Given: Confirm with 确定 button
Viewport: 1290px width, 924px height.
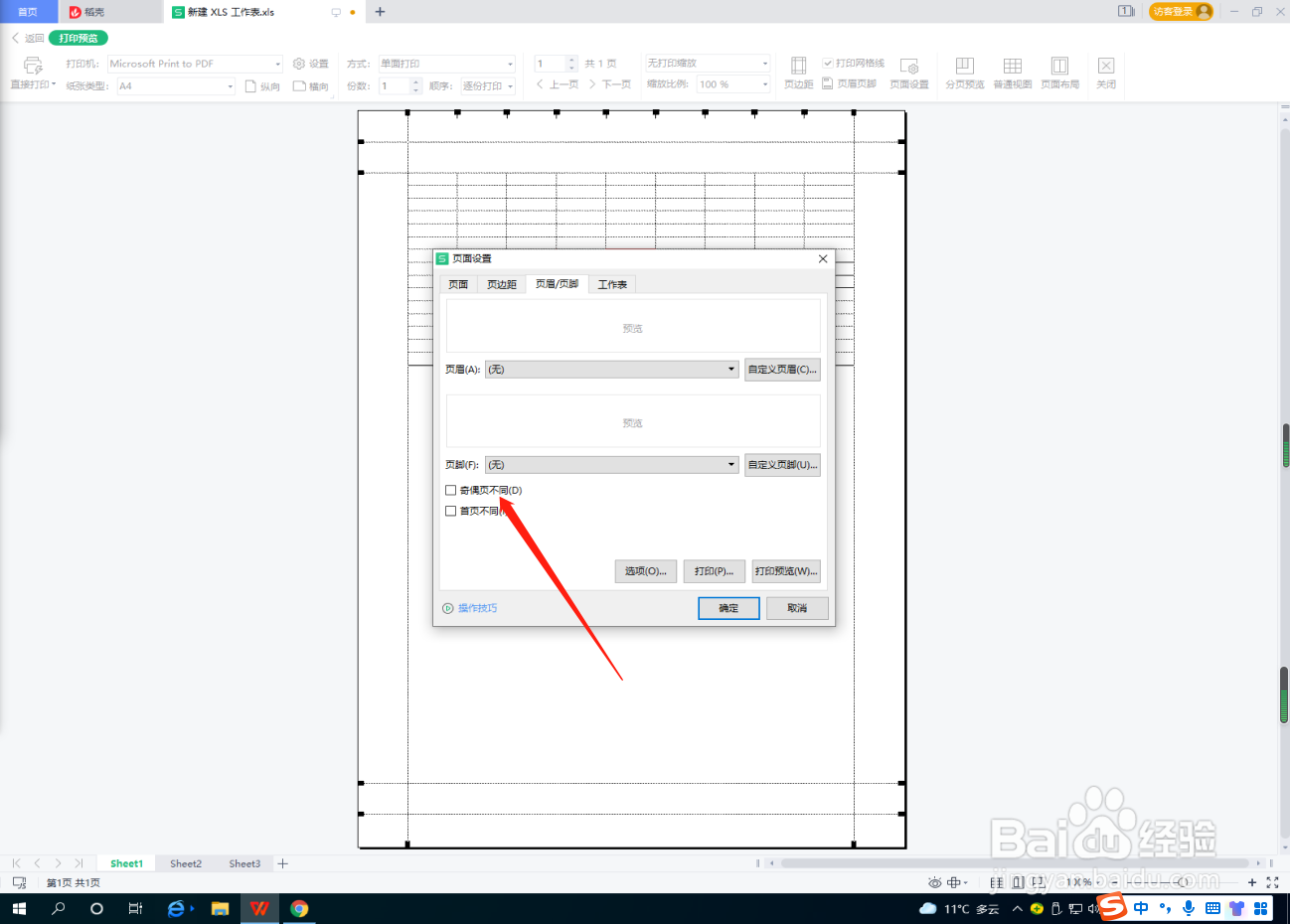Looking at the screenshot, I should tap(728, 608).
